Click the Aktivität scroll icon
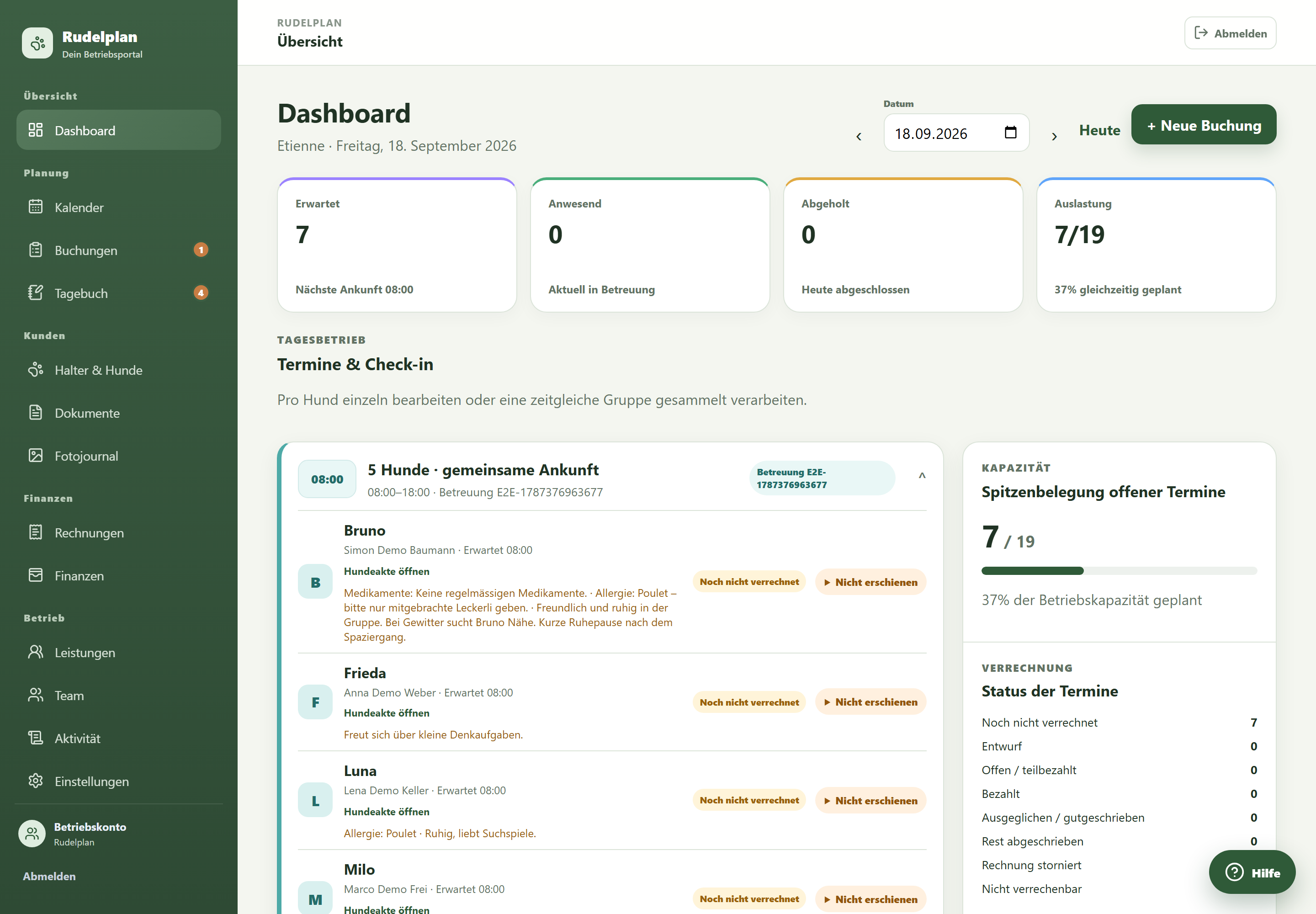This screenshot has height=914, width=1316. pyautogui.click(x=36, y=738)
